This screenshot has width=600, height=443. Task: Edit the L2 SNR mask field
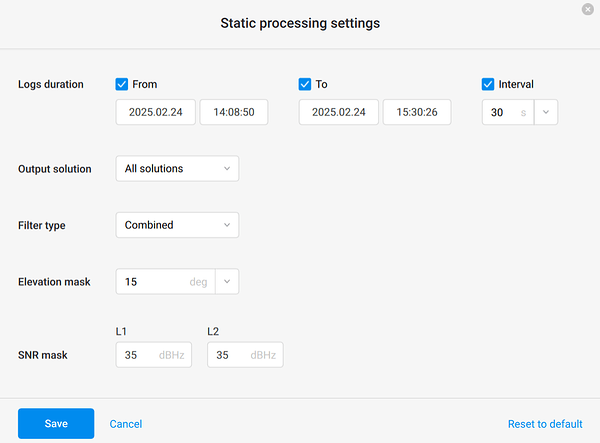tap(245, 355)
